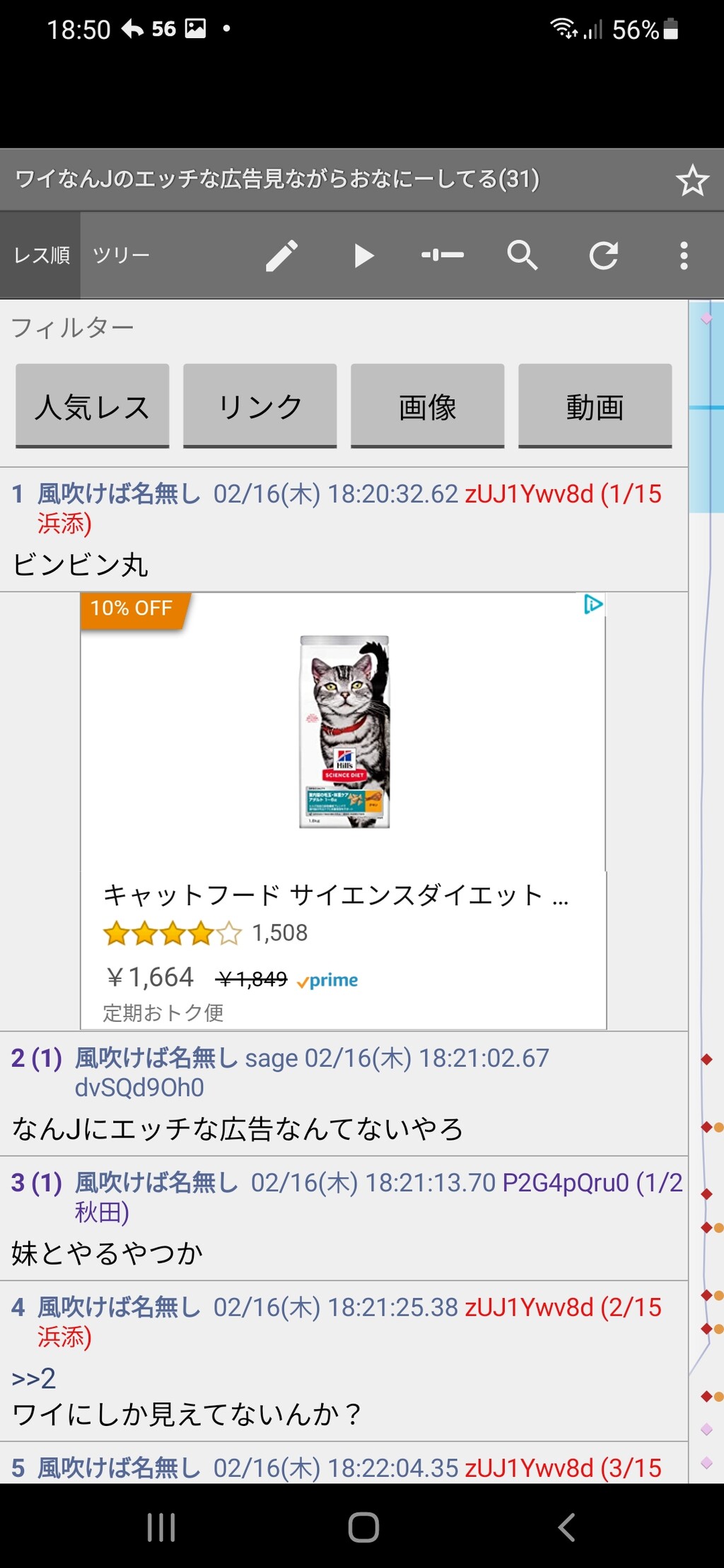
Task: Select ID zUJ1Ywv8d in post 1
Action: [x=529, y=493]
